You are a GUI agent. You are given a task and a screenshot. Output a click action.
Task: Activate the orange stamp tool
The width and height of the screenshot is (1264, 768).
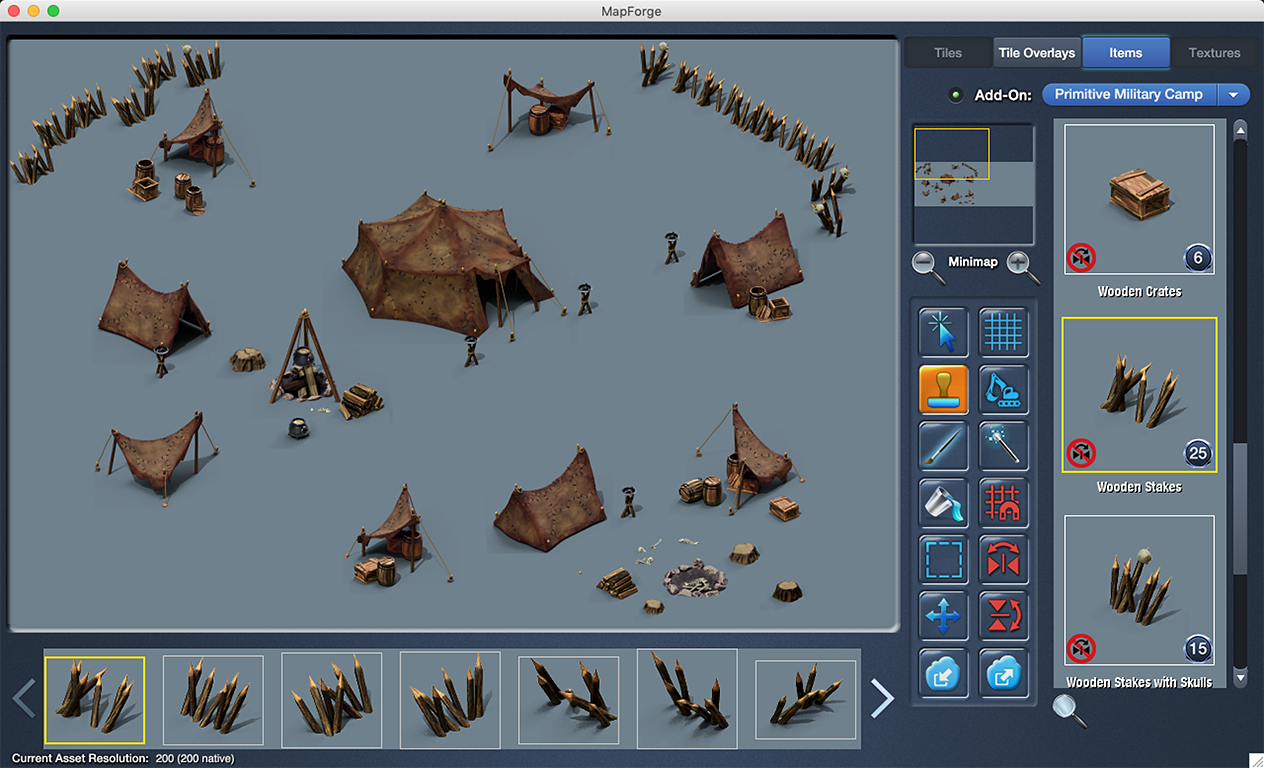pos(943,389)
